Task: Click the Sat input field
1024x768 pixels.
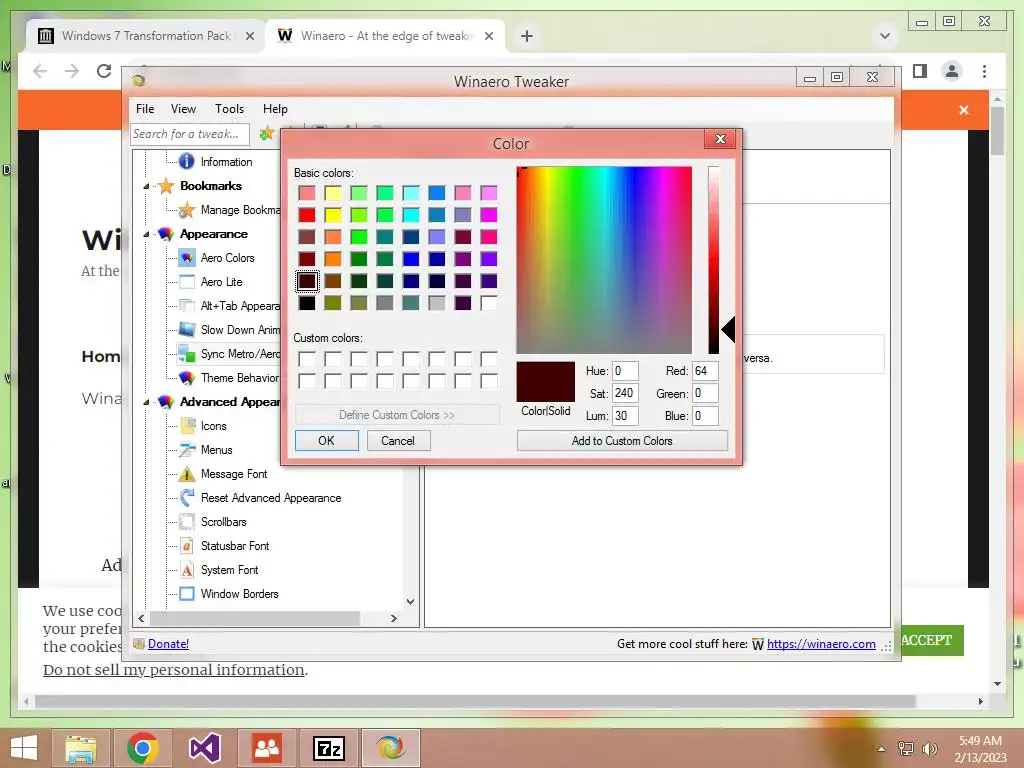Action: 625,393
